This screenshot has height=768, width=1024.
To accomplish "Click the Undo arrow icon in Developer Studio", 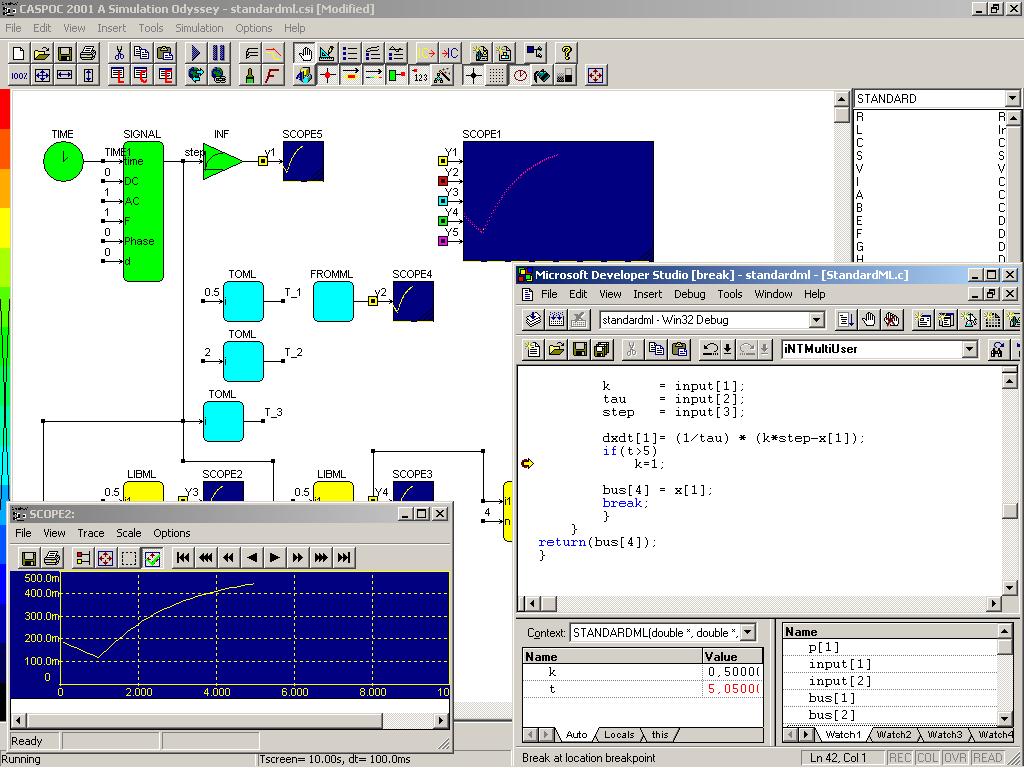I will click(710, 350).
